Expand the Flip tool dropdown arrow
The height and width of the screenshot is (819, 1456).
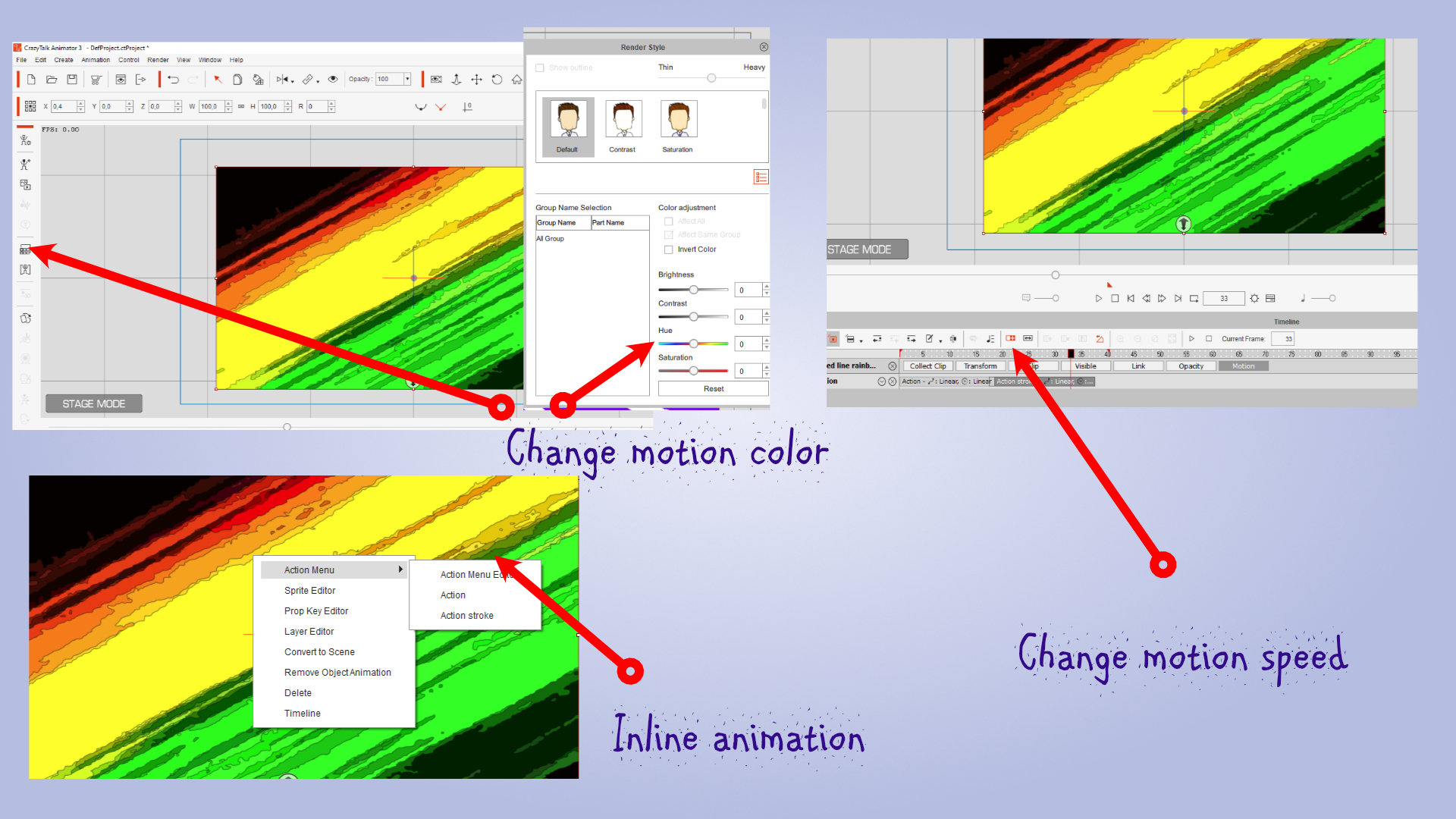[x=293, y=81]
